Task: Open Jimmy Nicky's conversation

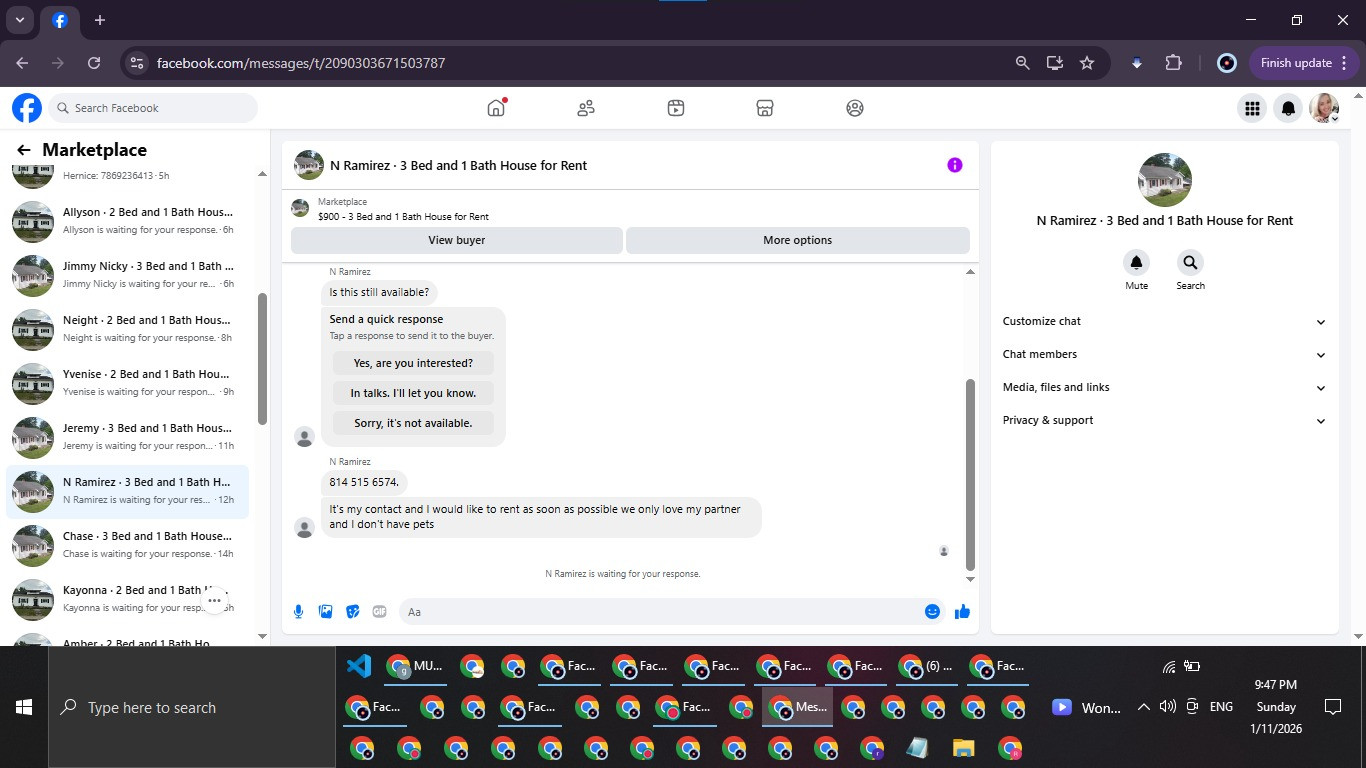Action: tap(128, 275)
